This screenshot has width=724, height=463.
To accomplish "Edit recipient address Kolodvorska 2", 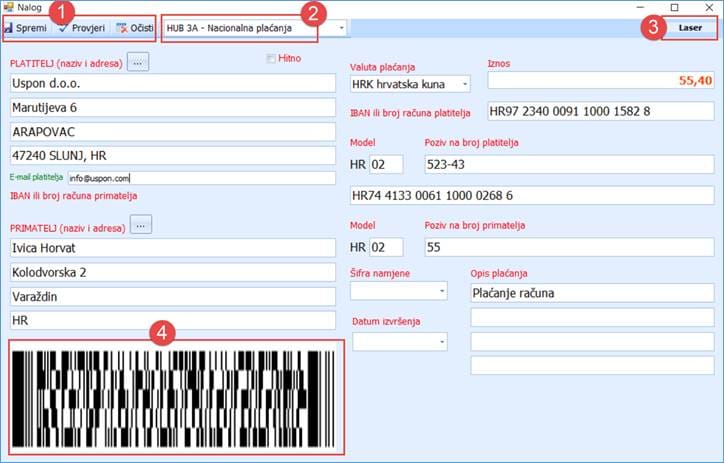I will pos(173,272).
